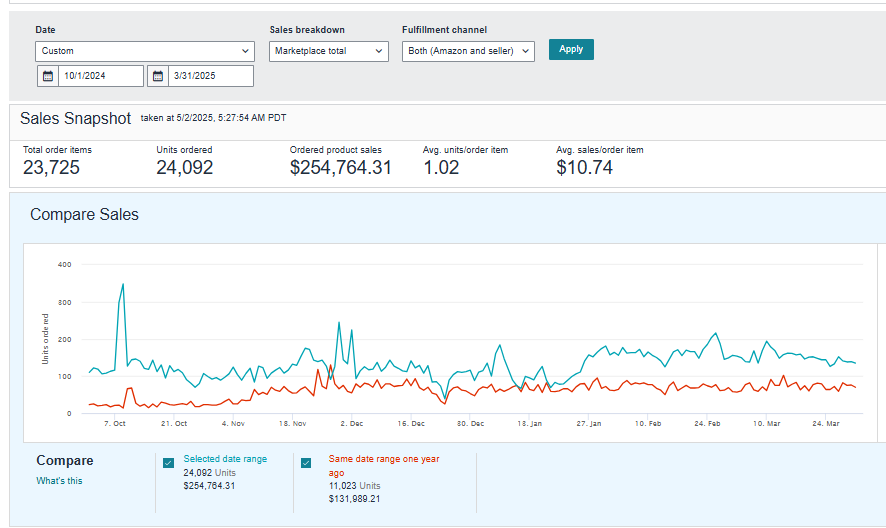Select the Units ordered value 24,092 in snapshot
The width and height of the screenshot is (886, 528).
(x=185, y=167)
